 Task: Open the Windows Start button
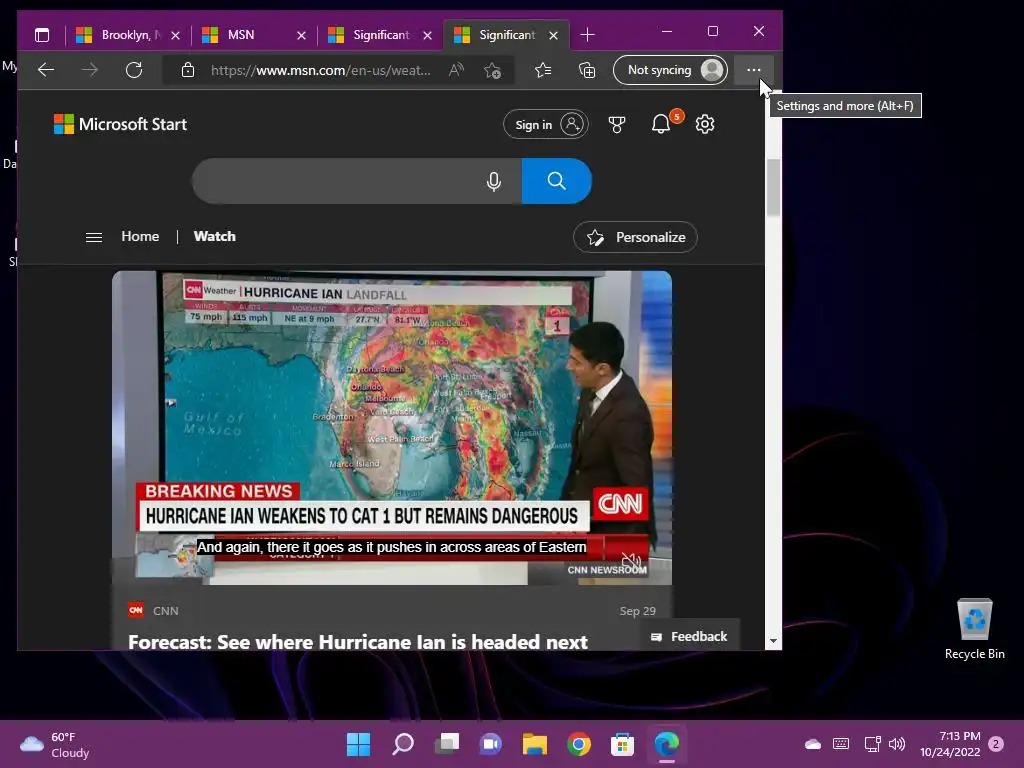click(359, 744)
